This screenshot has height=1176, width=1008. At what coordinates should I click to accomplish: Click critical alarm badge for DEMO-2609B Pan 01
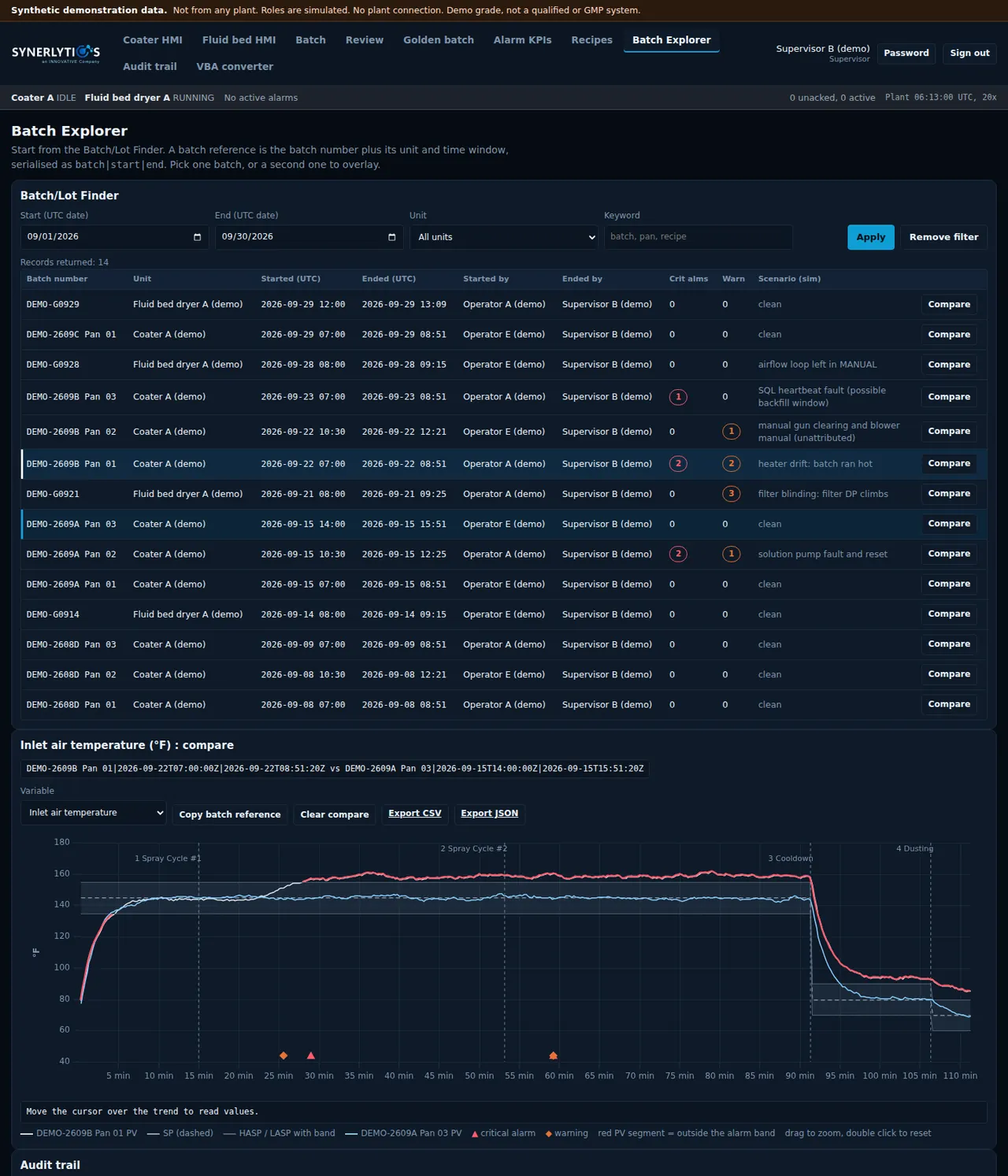[x=678, y=464]
